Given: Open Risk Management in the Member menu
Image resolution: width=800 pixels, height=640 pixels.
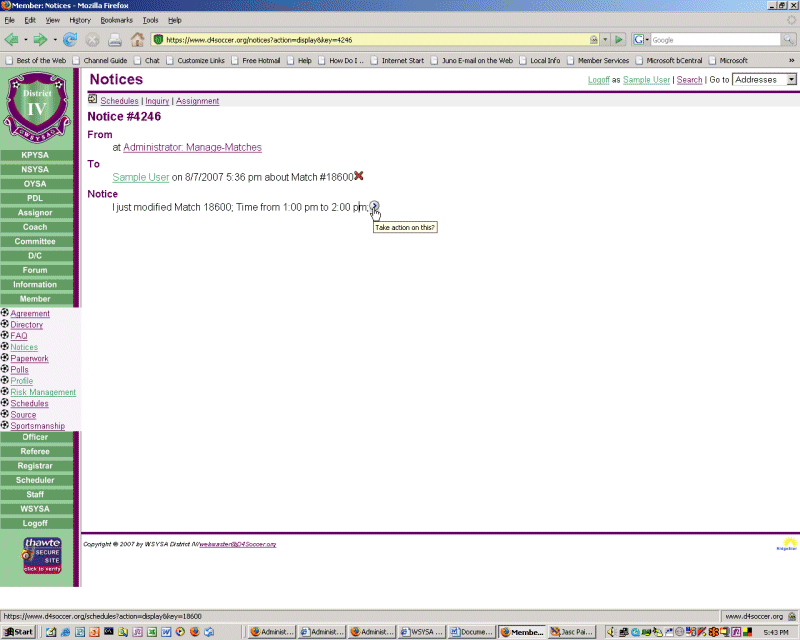Looking at the screenshot, I should 43,392.
